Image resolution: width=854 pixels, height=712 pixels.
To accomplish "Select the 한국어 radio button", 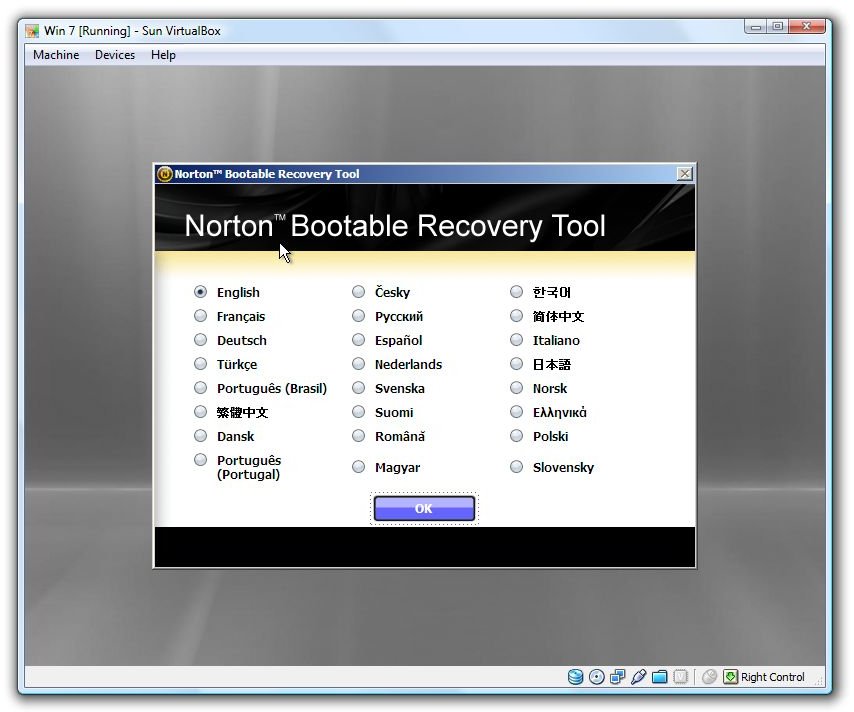I will [x=516, y=292].
